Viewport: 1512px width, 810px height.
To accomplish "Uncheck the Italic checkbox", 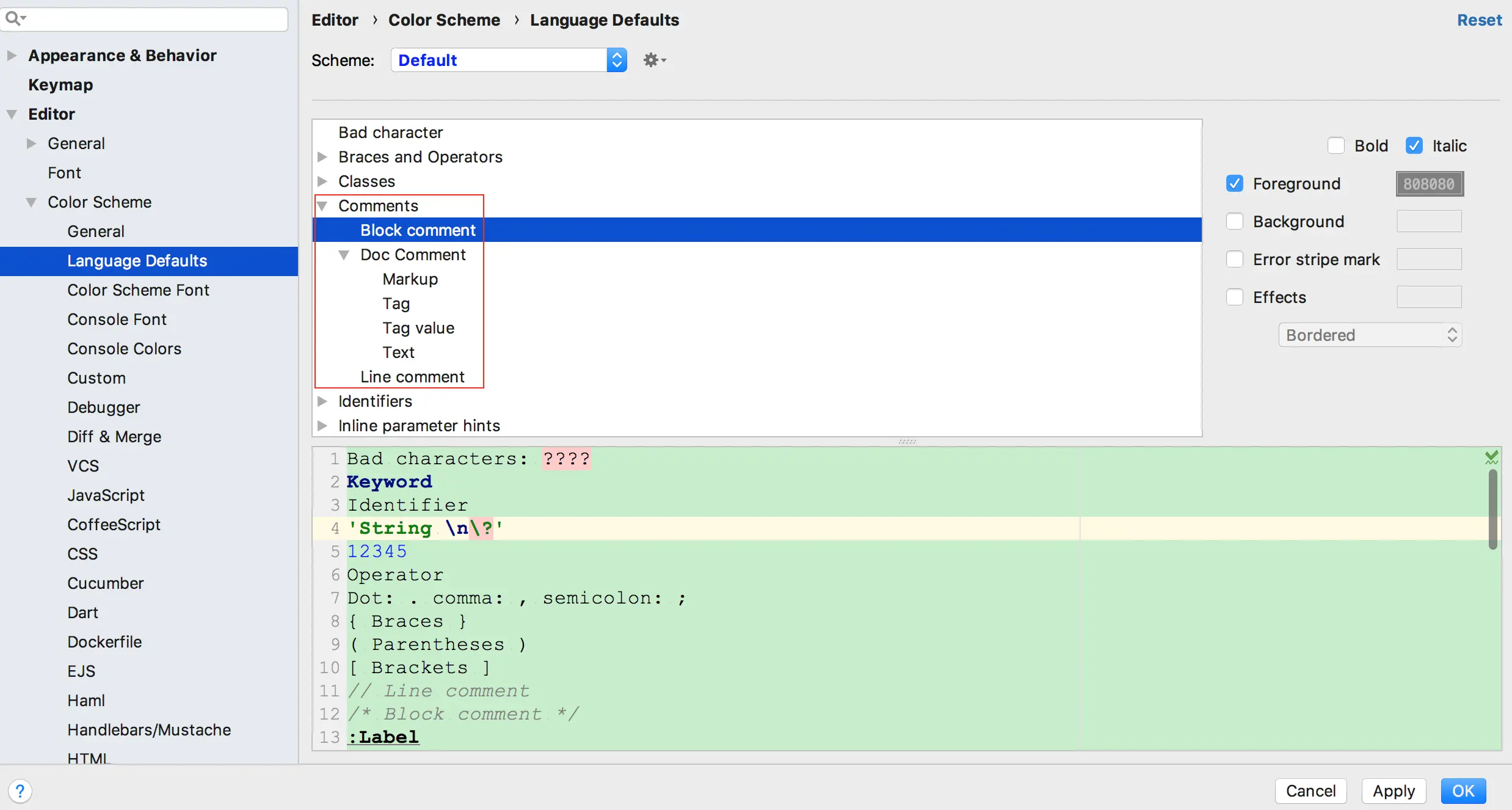I will tap(1414, 146).
